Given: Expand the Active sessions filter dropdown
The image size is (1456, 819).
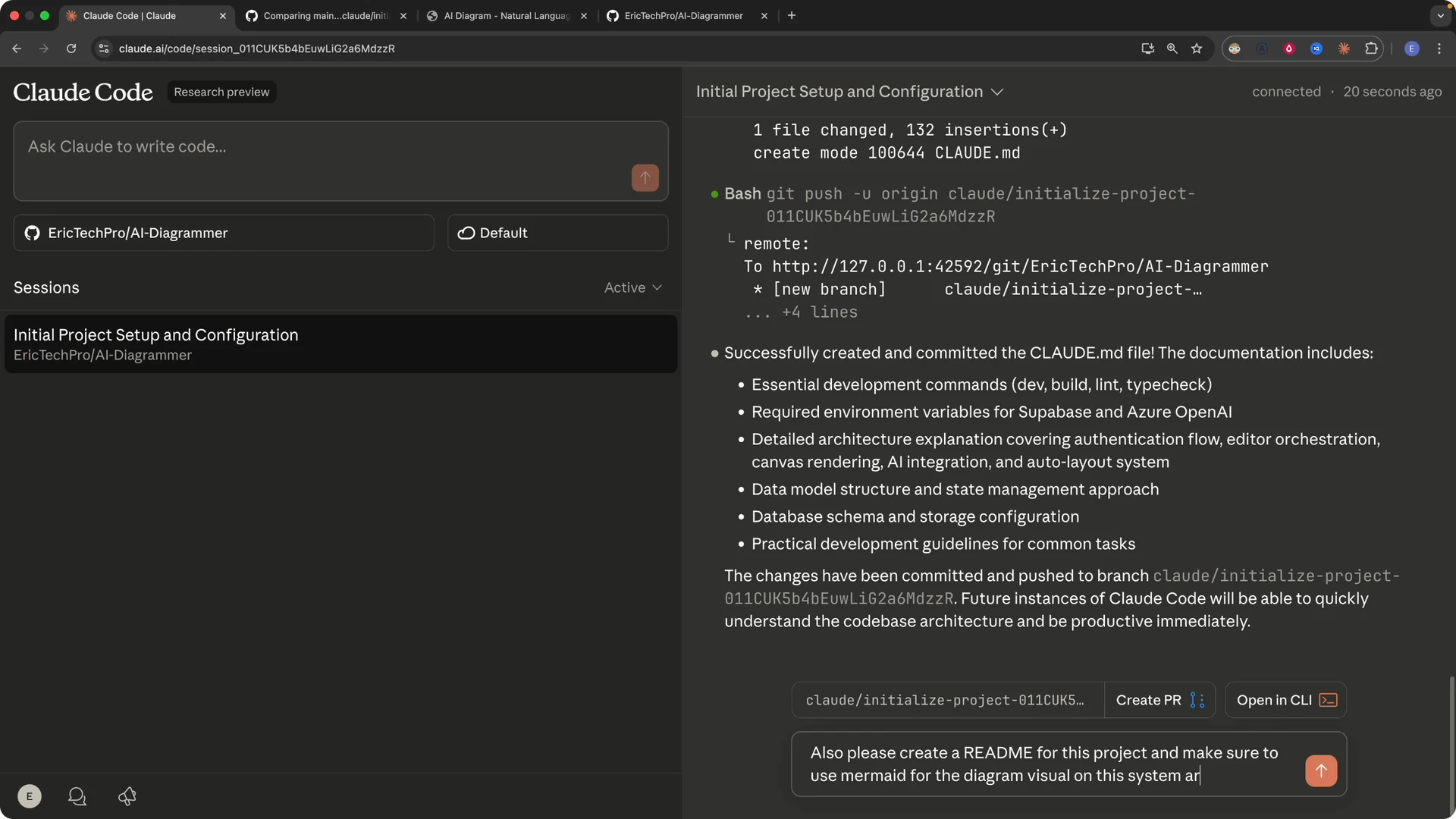Looking at the screenshot, I should pyautogui.click(x=633, y=287).
